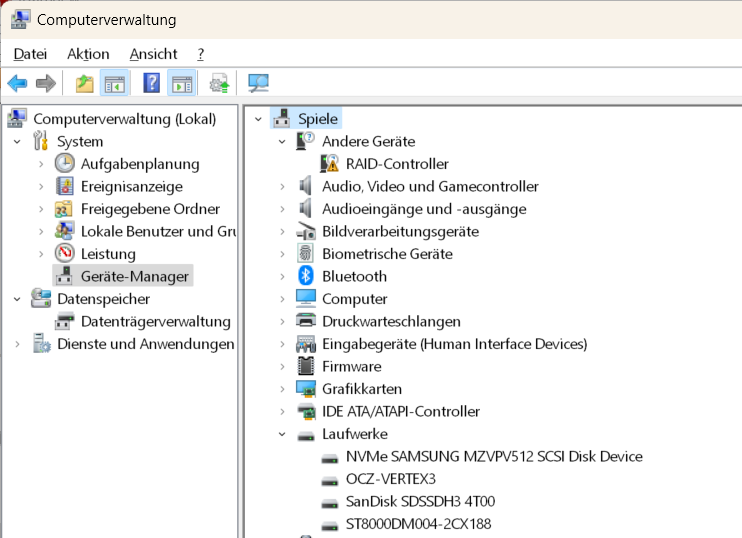
Task: Expand Audioeingänge und -ausgänge category
Action: (283, 209)
